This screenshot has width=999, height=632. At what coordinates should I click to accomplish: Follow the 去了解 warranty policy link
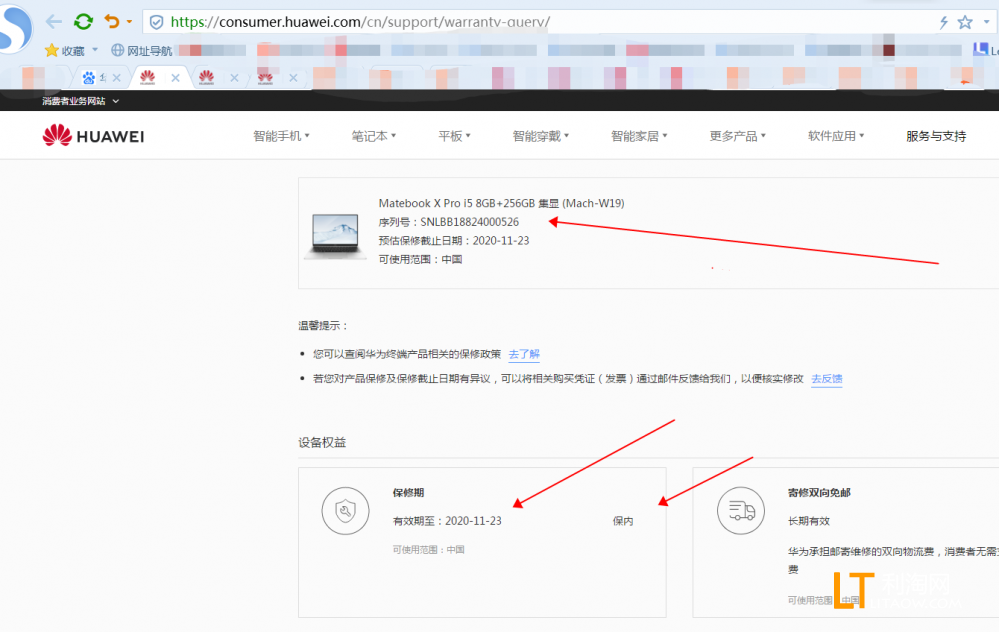(524, 354)
